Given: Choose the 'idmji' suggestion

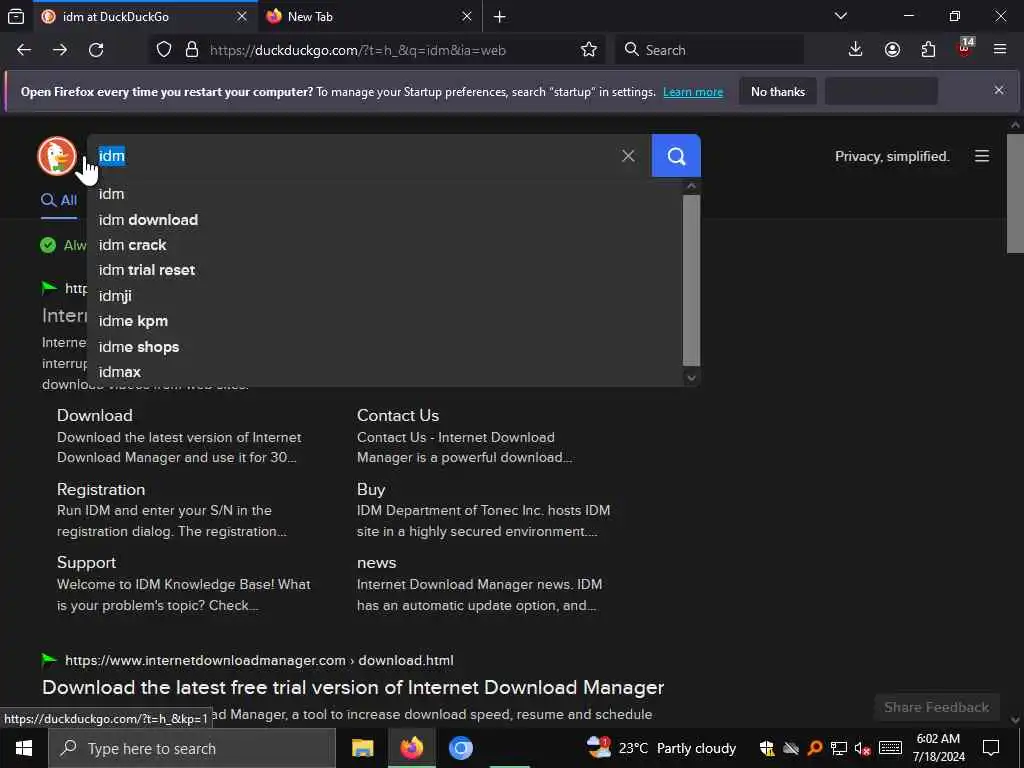Looking at the screenshot, I should [385, 296].
